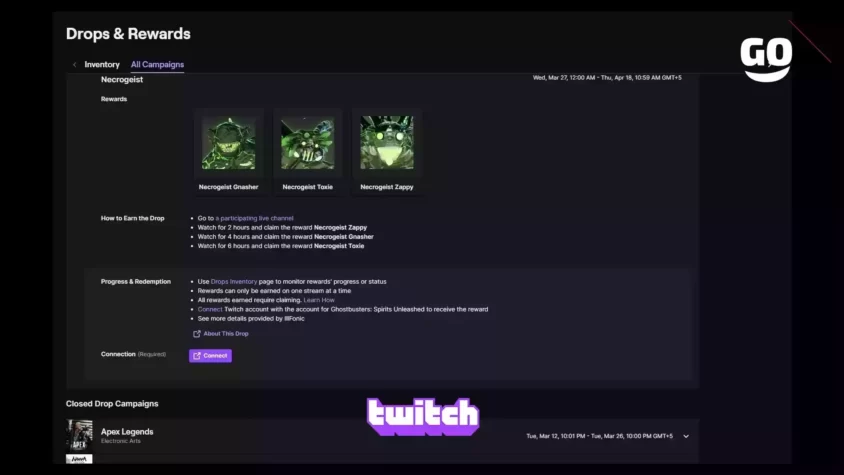Click the Apex Legends game cover thumbnail
Screen dimensions: 844x475
click(x=79, y=436)
